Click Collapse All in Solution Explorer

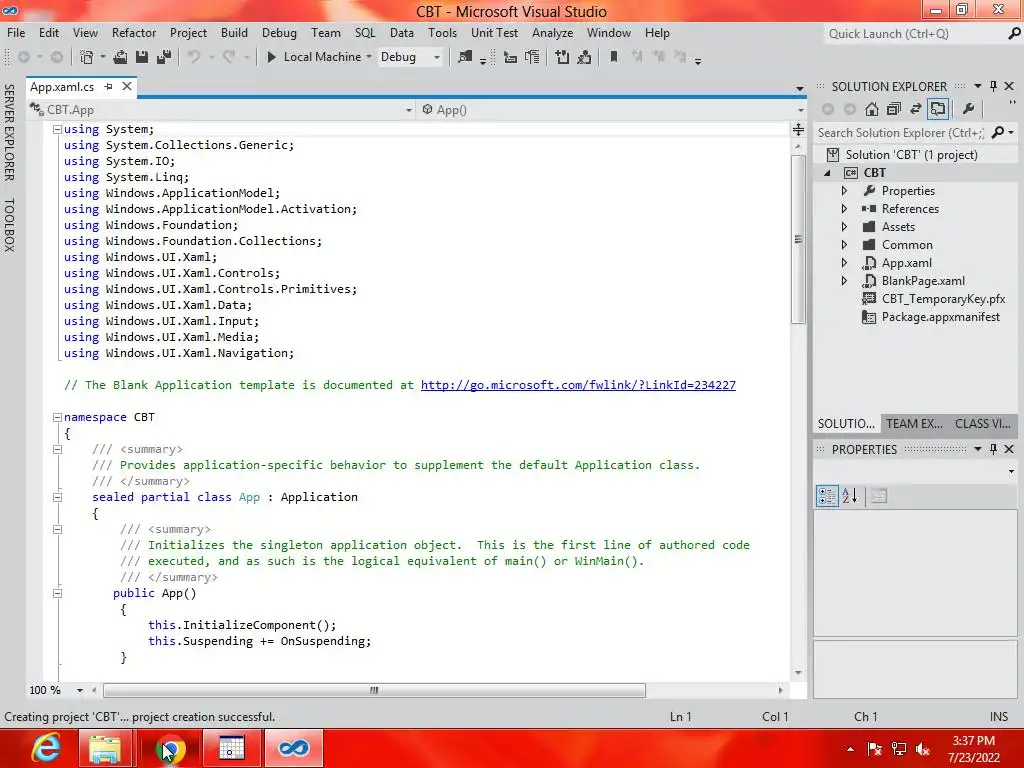point(894,109)
